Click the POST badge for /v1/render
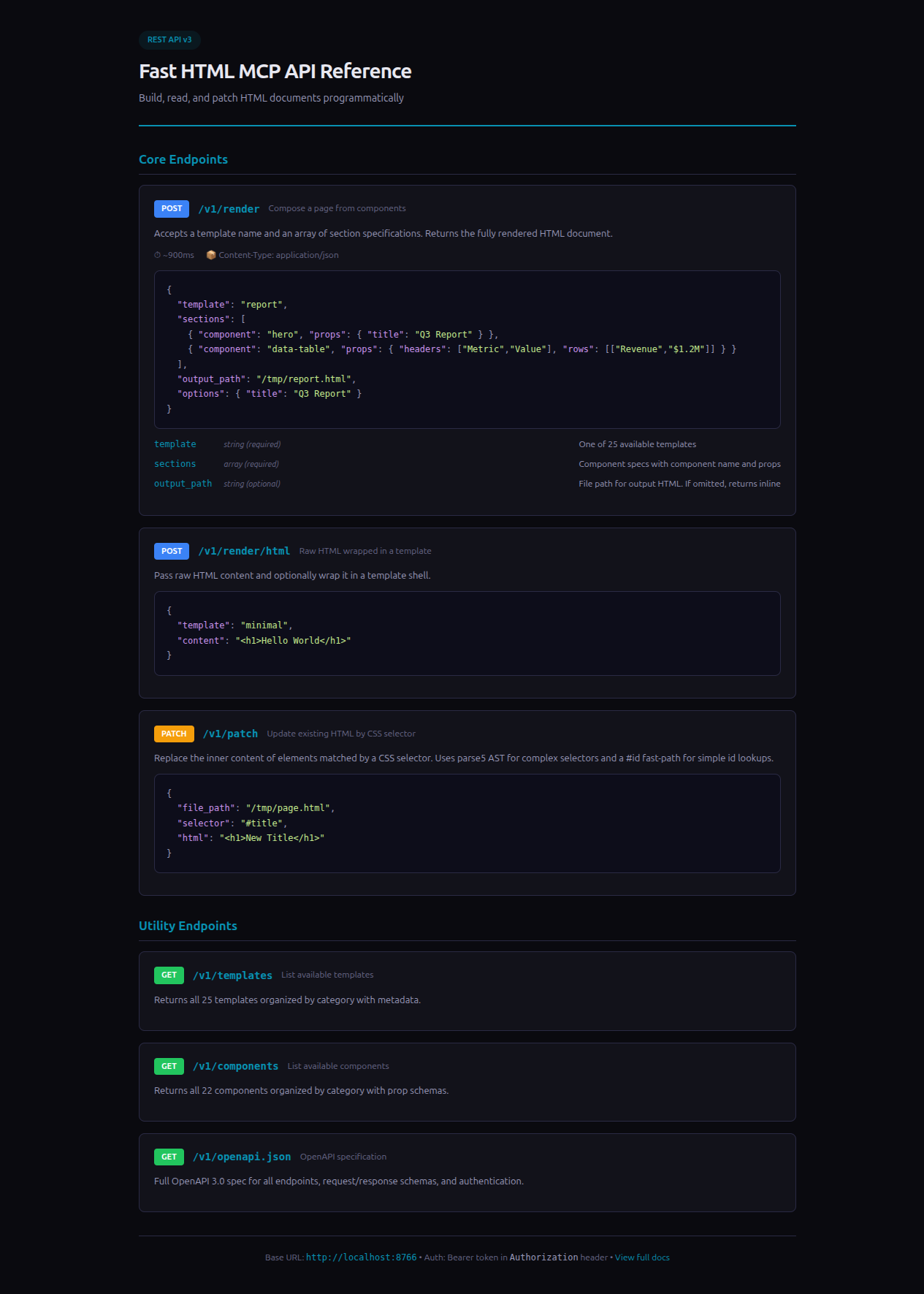This screenshot has width=924, height=1294. (172, 209)
